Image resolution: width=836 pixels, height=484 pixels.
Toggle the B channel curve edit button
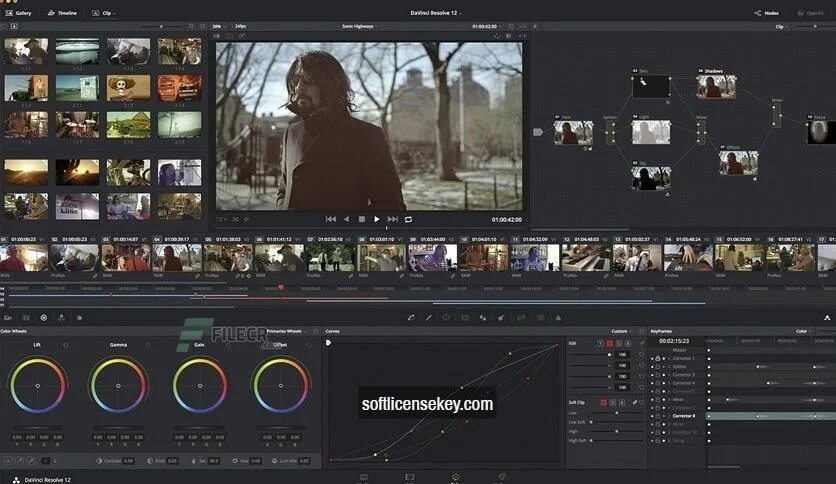coord(628,343)
